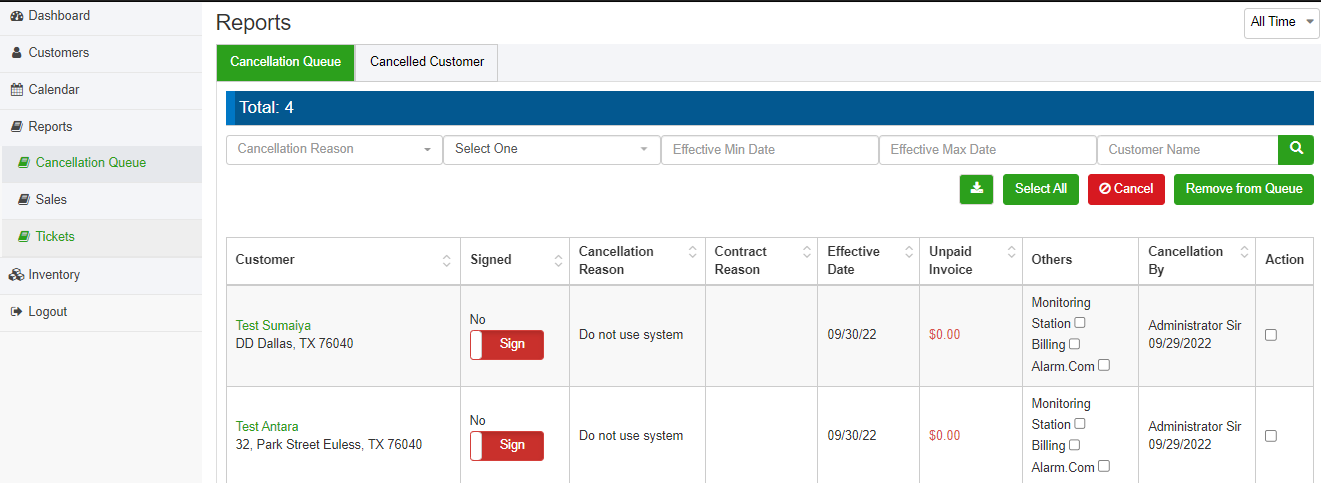Open Customers from the sidebar
Image resolution: width=1321 pixels, height=483 pixels.
[x=58, y=53]
